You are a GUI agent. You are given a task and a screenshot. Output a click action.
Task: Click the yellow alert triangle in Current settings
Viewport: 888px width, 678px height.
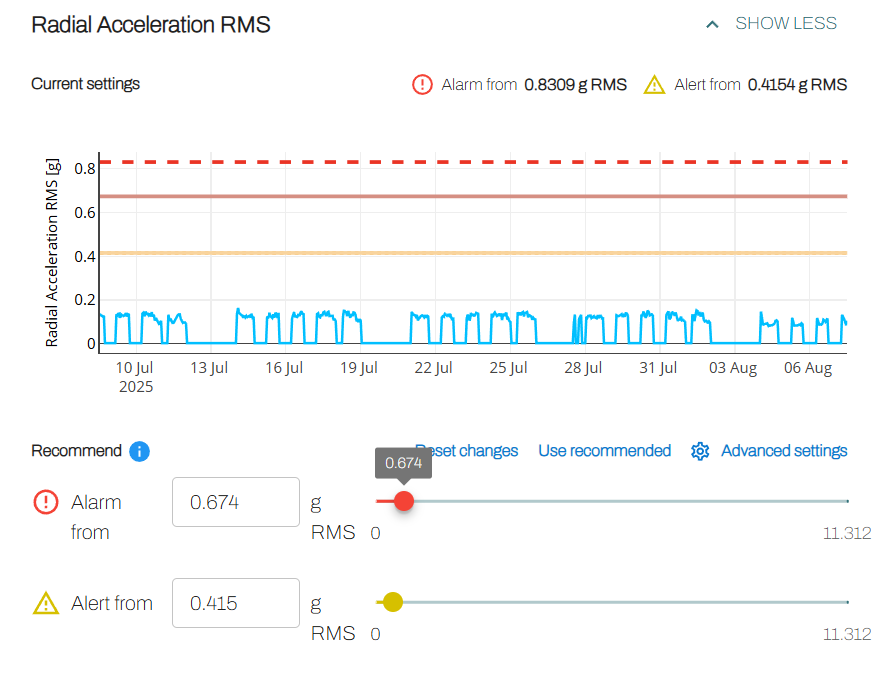[x=654, y=84]
